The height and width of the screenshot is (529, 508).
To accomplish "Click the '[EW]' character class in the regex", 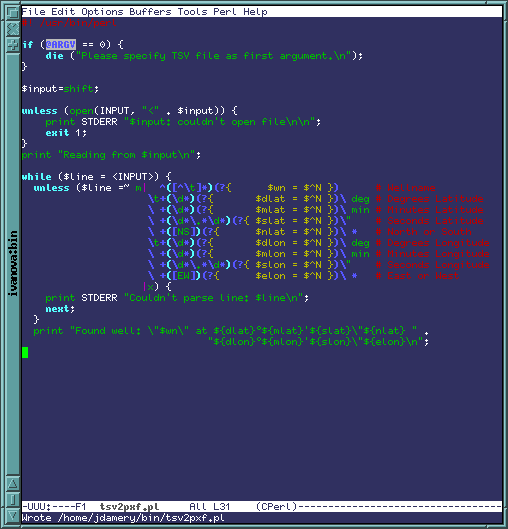I will [184, 276].
